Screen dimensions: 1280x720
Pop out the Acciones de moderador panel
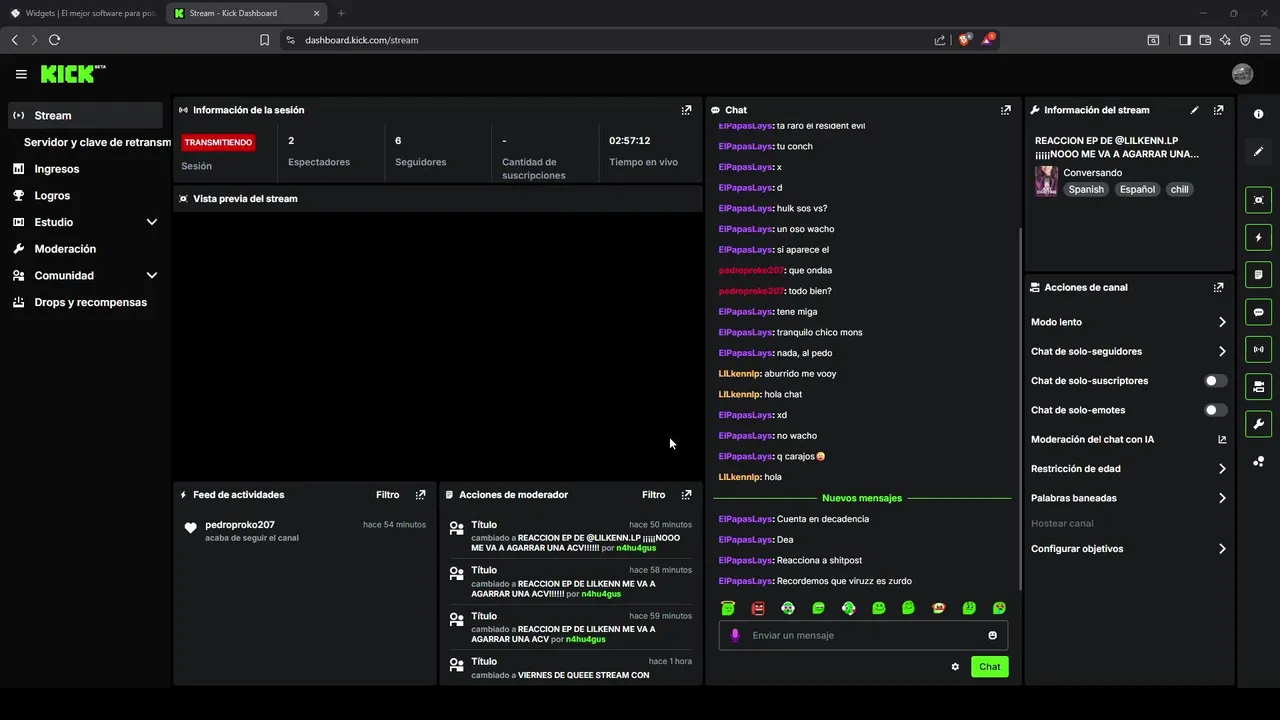[x=686, y=495]
